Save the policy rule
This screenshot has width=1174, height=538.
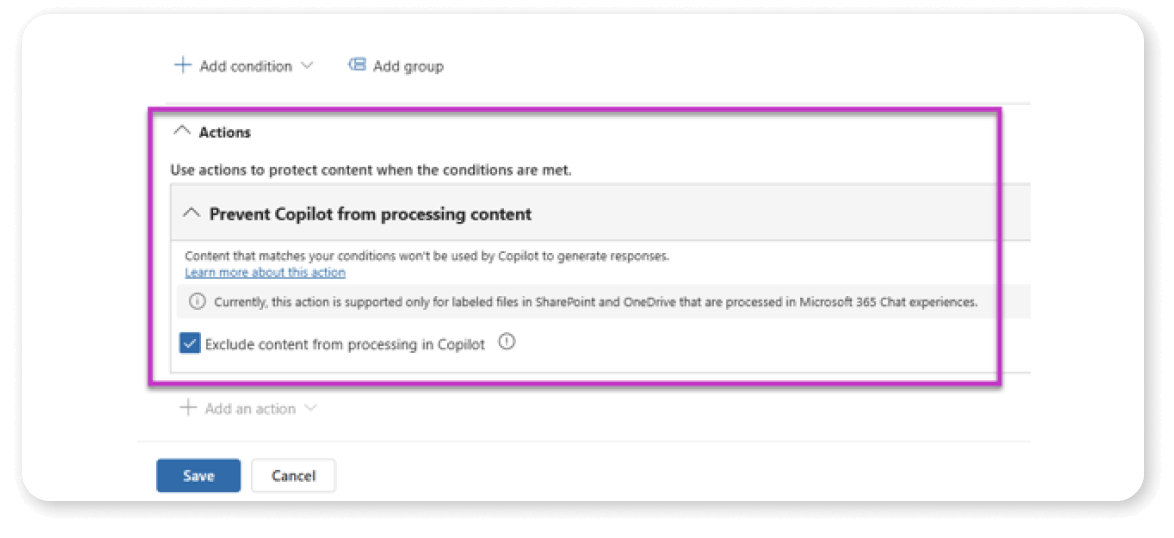pos(198,475)
